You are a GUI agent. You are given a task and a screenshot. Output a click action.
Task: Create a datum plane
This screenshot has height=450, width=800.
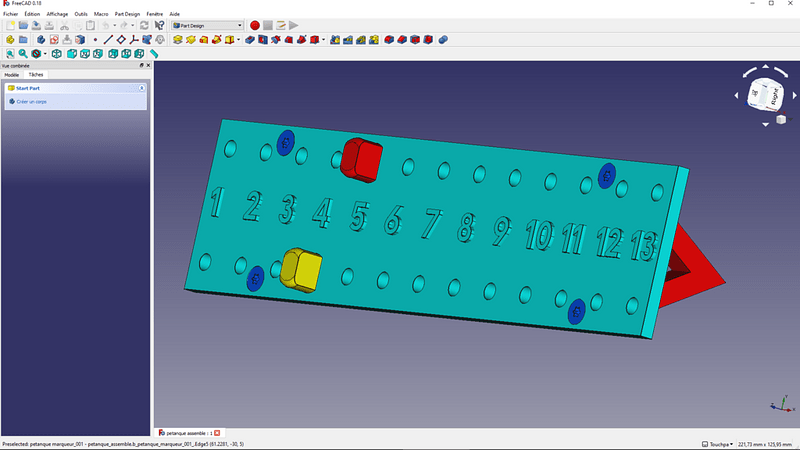[x=121, y=40]
